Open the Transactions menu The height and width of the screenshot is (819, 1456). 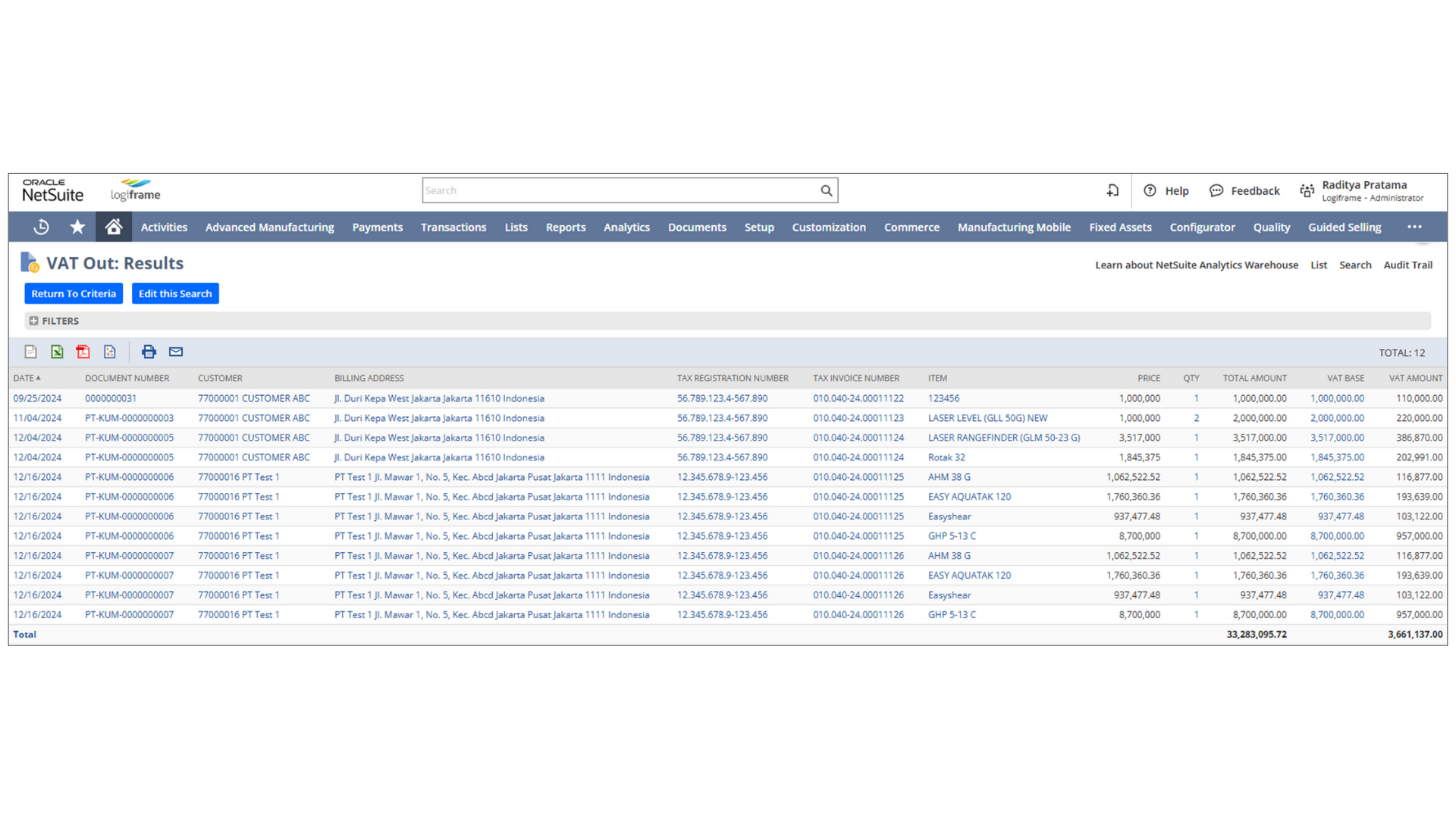pyautogui.click(x=453, y=227)
